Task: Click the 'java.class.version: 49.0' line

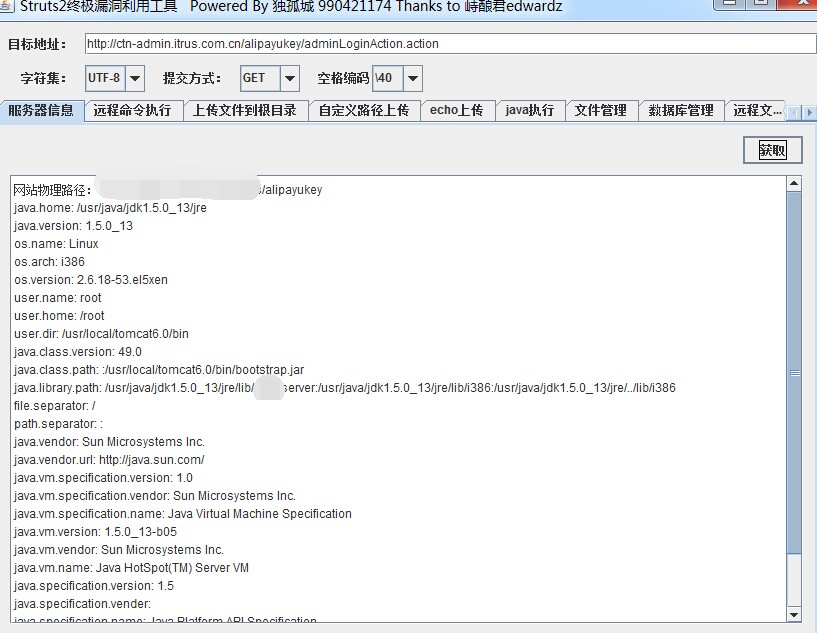Action: coord(78,352)
